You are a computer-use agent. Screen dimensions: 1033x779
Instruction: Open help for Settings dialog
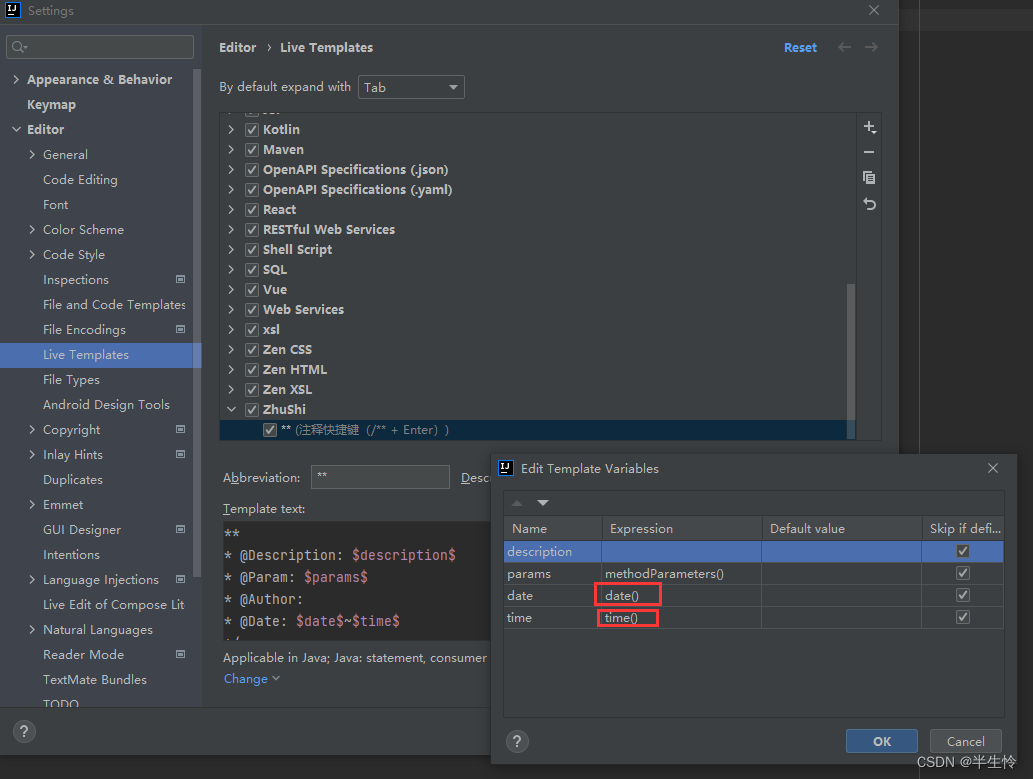point(24,731)
